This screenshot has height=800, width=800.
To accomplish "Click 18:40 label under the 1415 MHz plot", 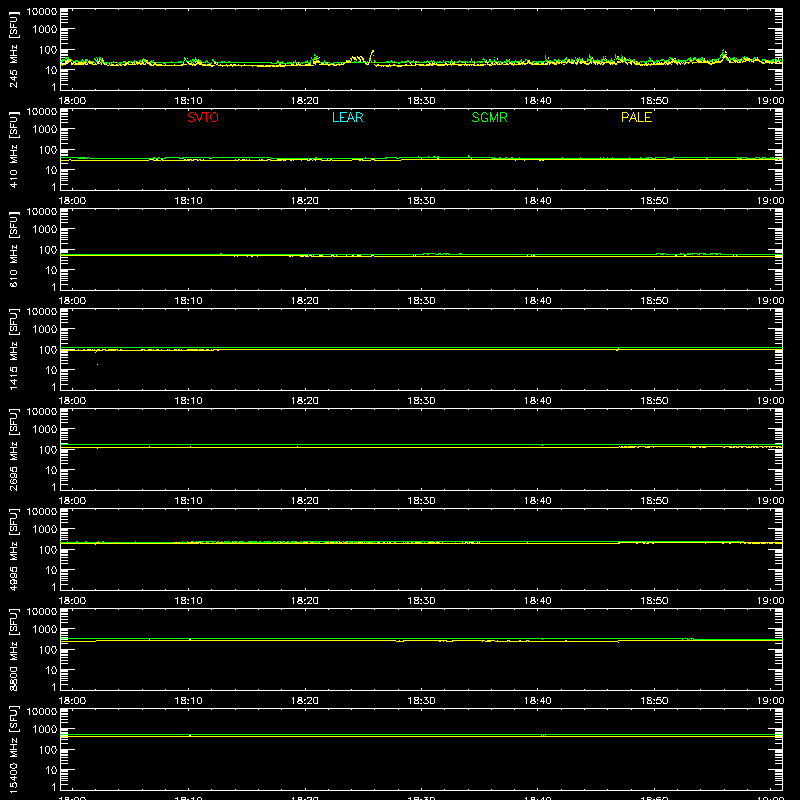I will click(537, 401).
